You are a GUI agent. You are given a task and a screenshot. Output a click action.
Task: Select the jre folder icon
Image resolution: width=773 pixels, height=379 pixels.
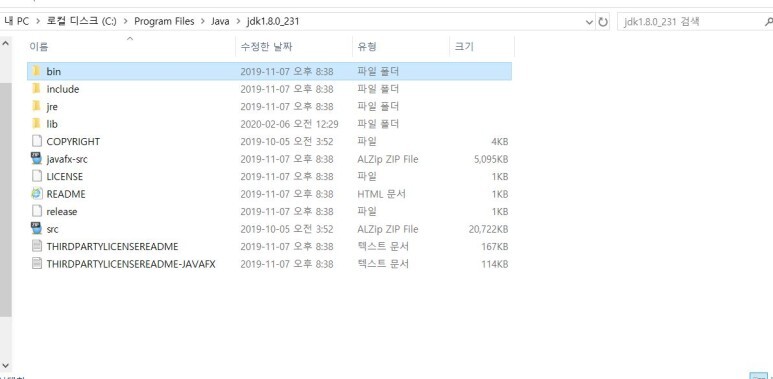[36, 106]
